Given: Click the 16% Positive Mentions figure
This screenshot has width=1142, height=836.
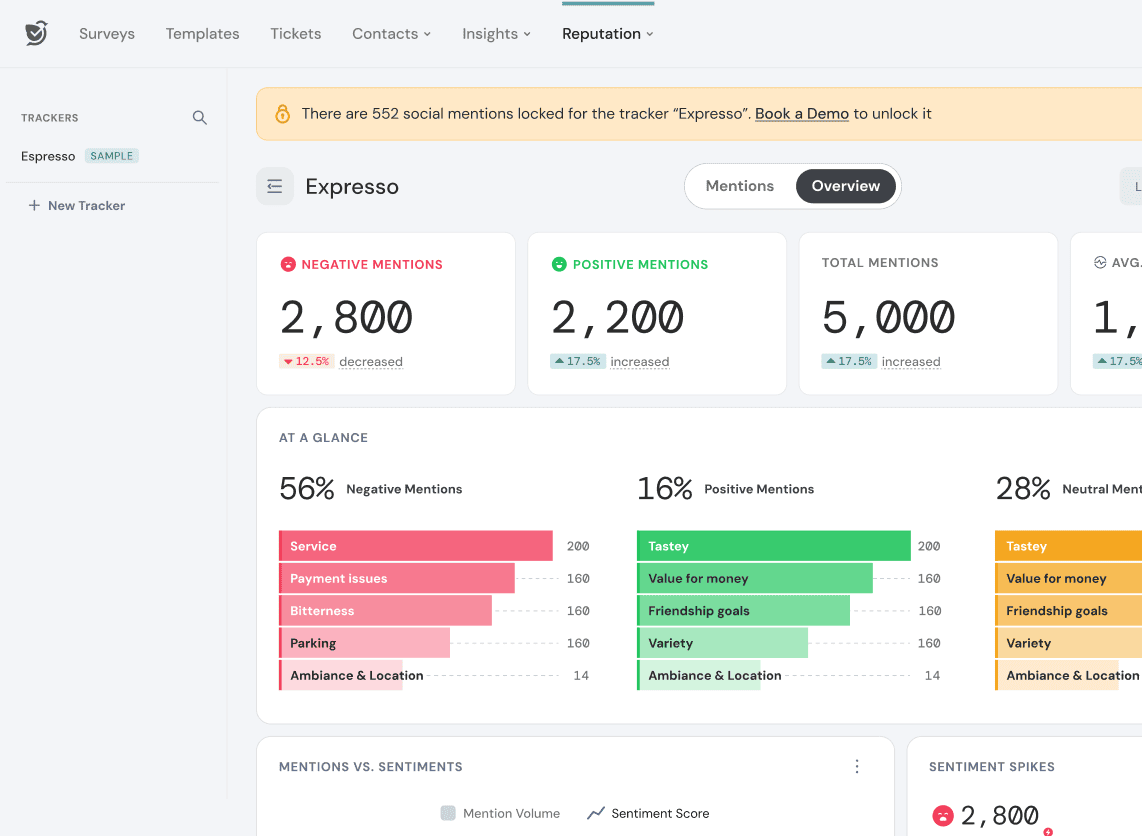Looking at the screenshot, I should pos(664,488).
